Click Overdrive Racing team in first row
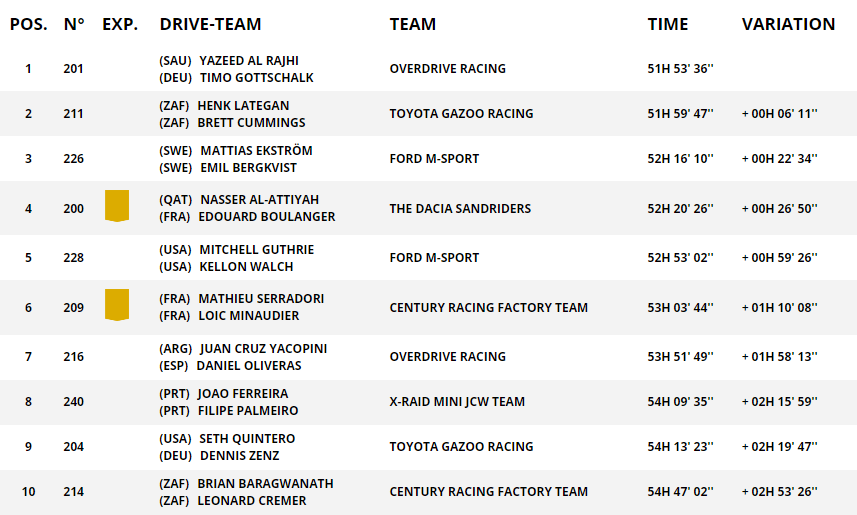 (x=447, y=69)
